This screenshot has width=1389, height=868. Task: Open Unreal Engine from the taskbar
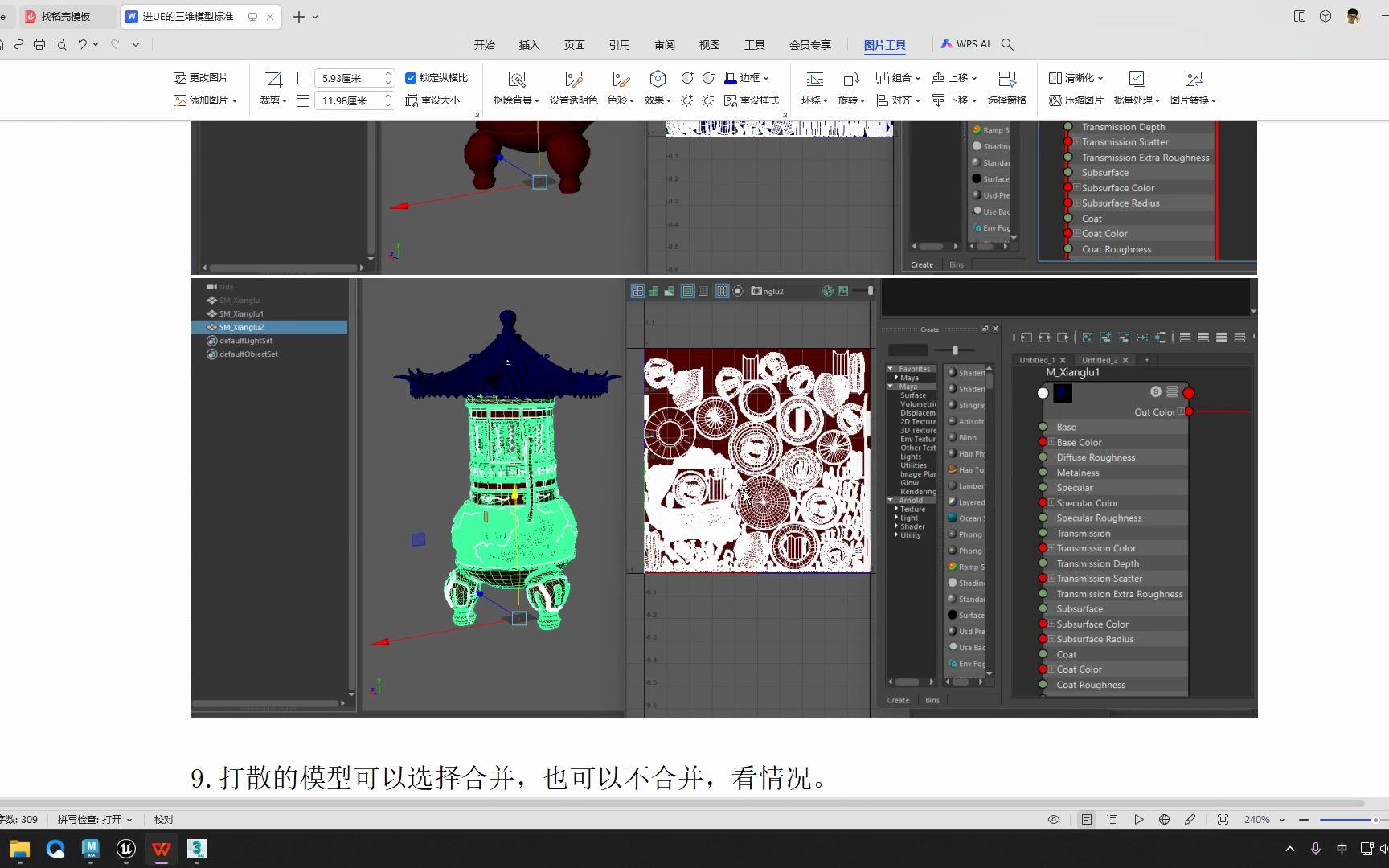click(126, 849)
